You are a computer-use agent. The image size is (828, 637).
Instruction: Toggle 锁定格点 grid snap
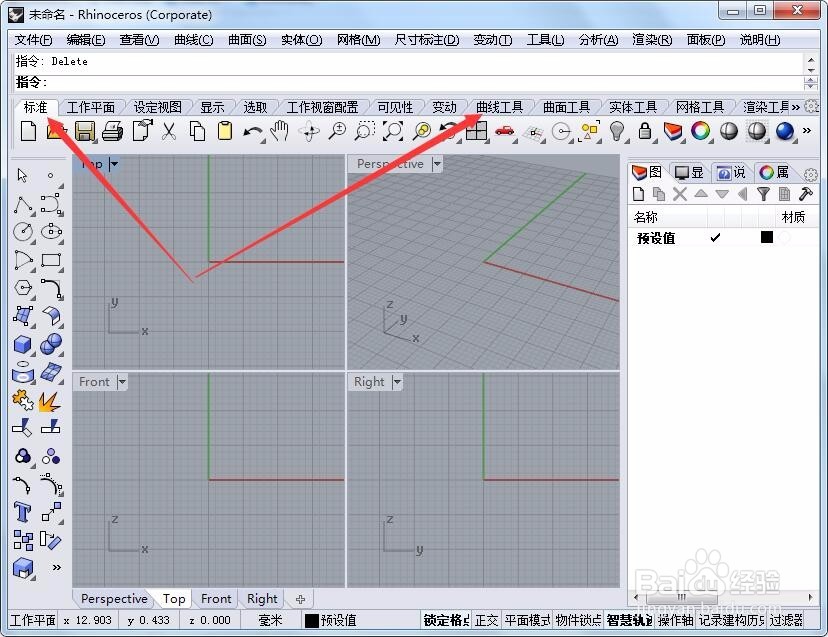pyautogui.click(x=446, y=621)
